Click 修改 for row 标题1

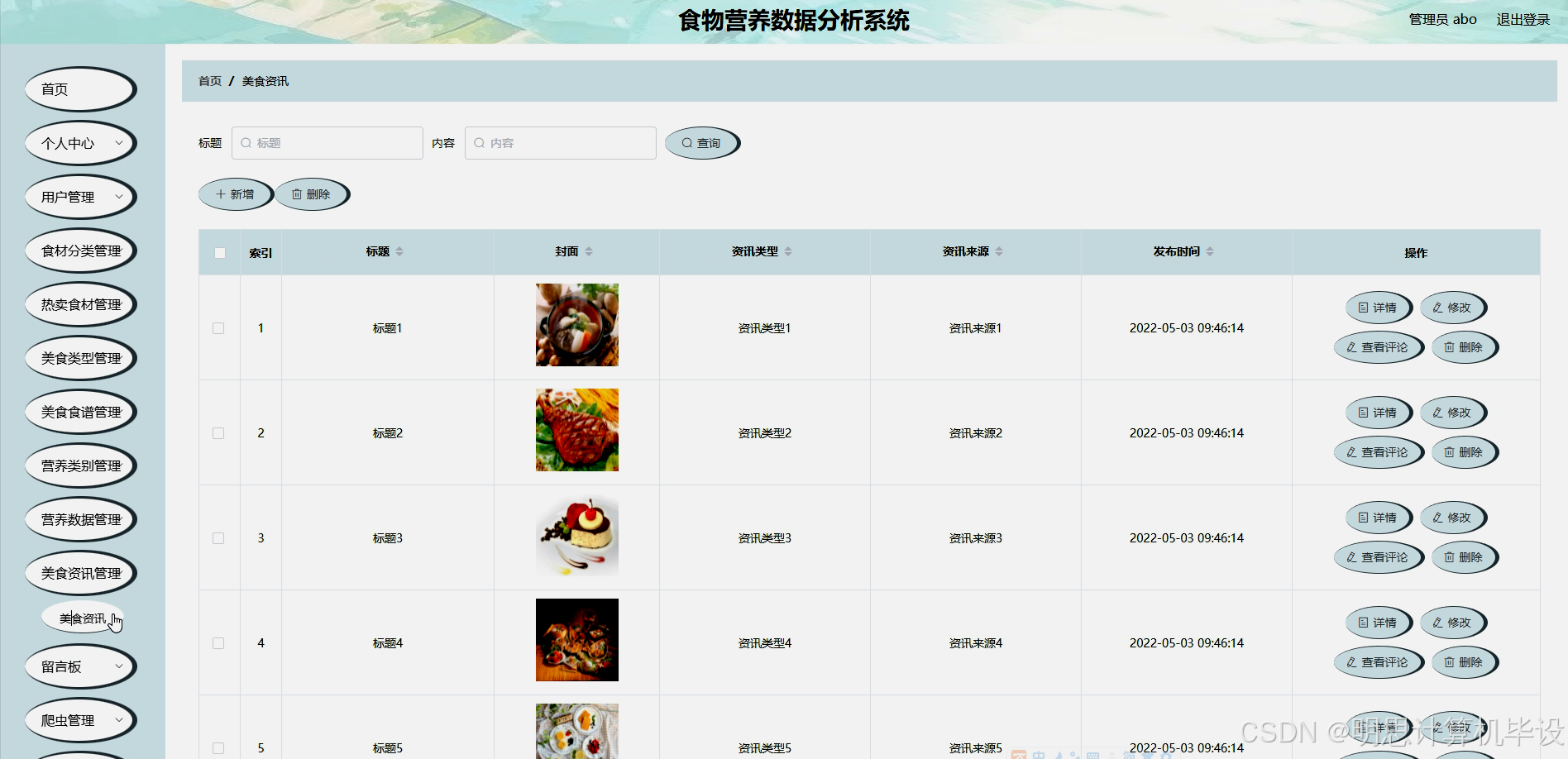1452,308
